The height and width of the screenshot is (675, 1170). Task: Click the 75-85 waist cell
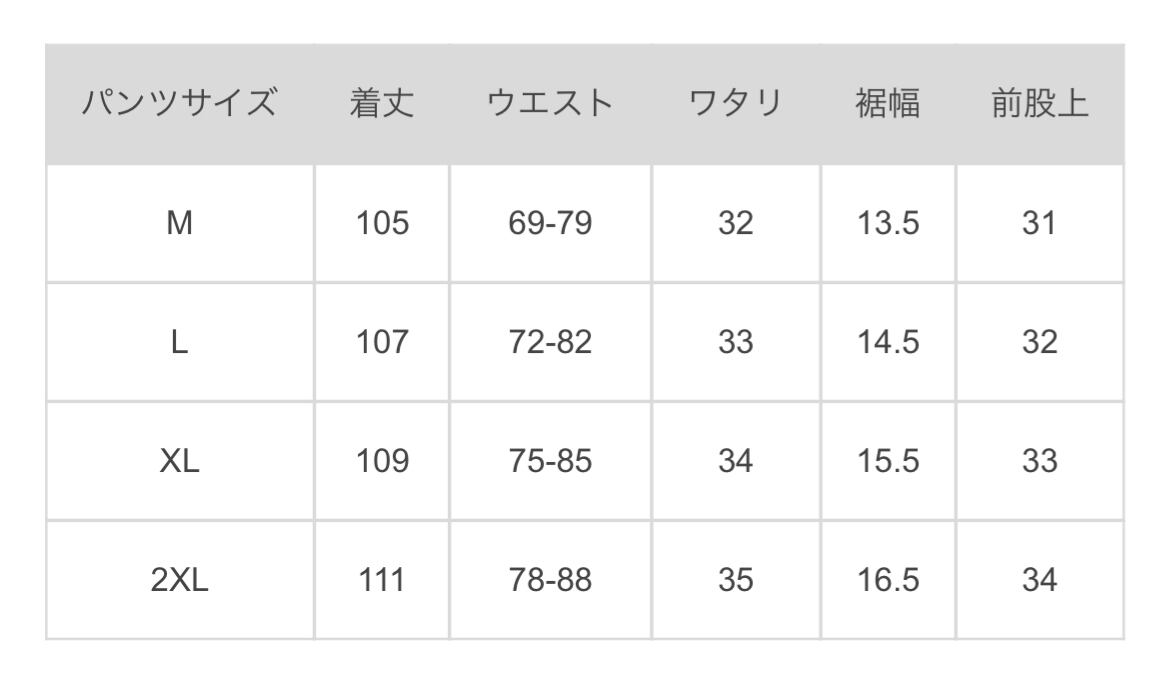(550, 461)
